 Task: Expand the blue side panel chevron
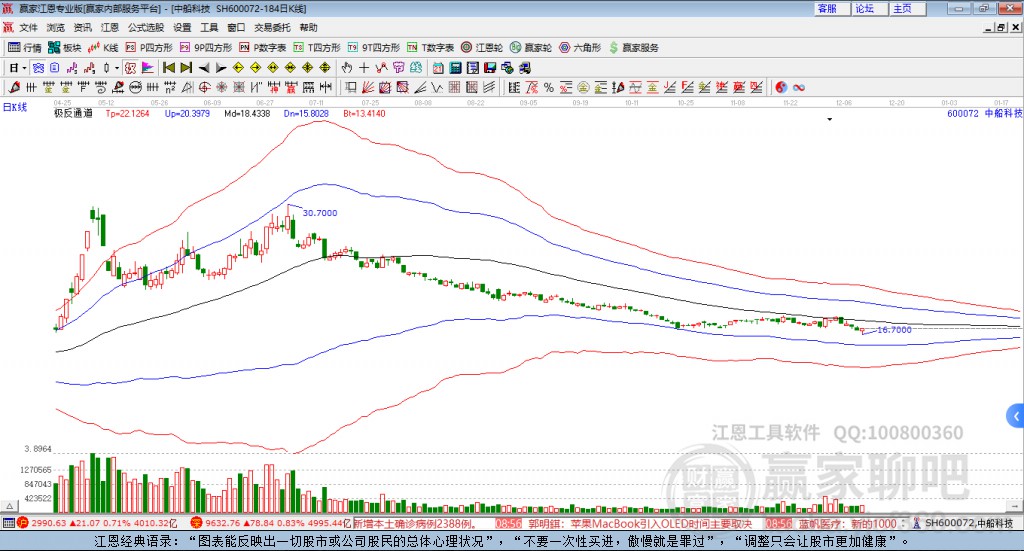tap(1016, 416)
